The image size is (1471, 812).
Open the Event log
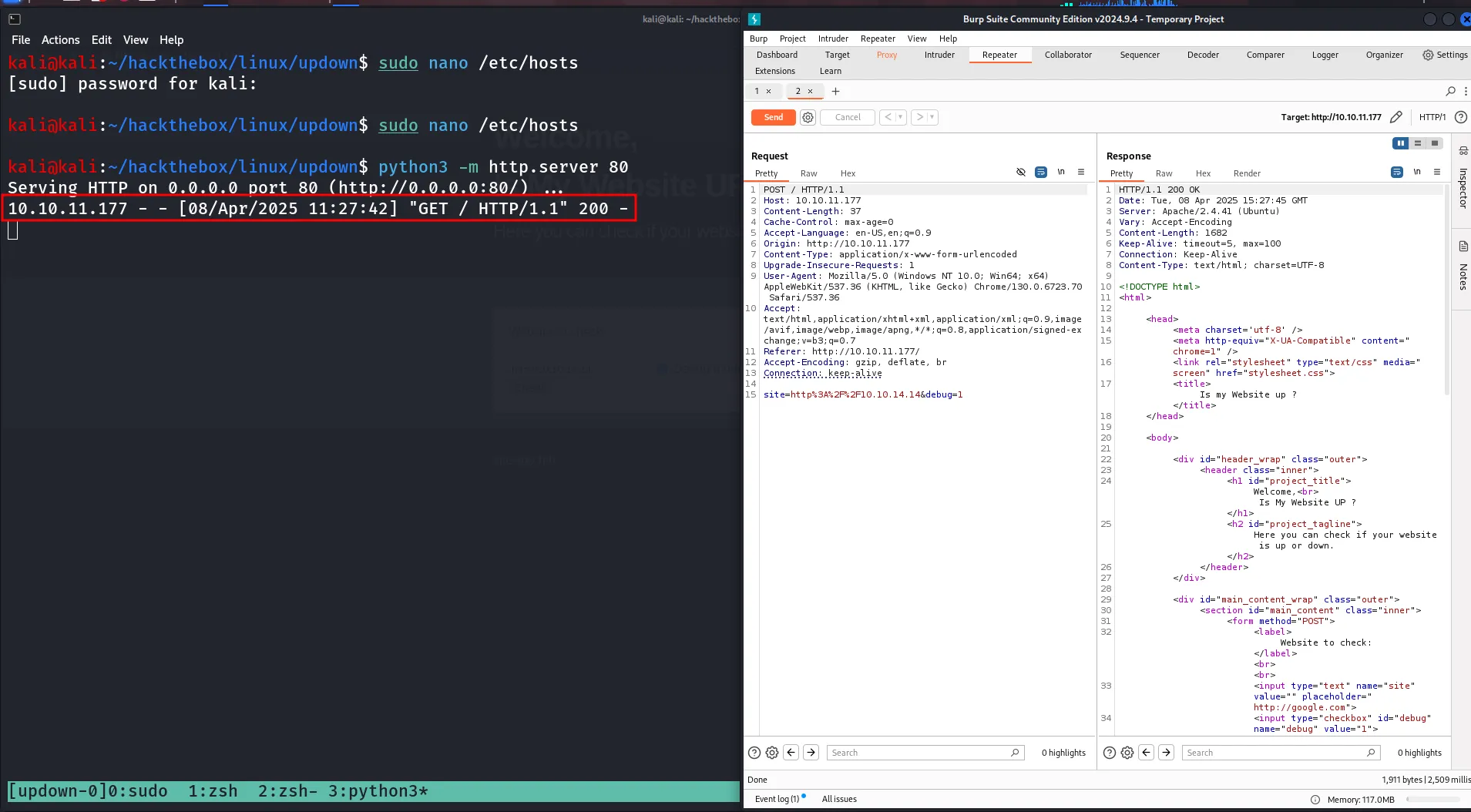coord(777,799)
